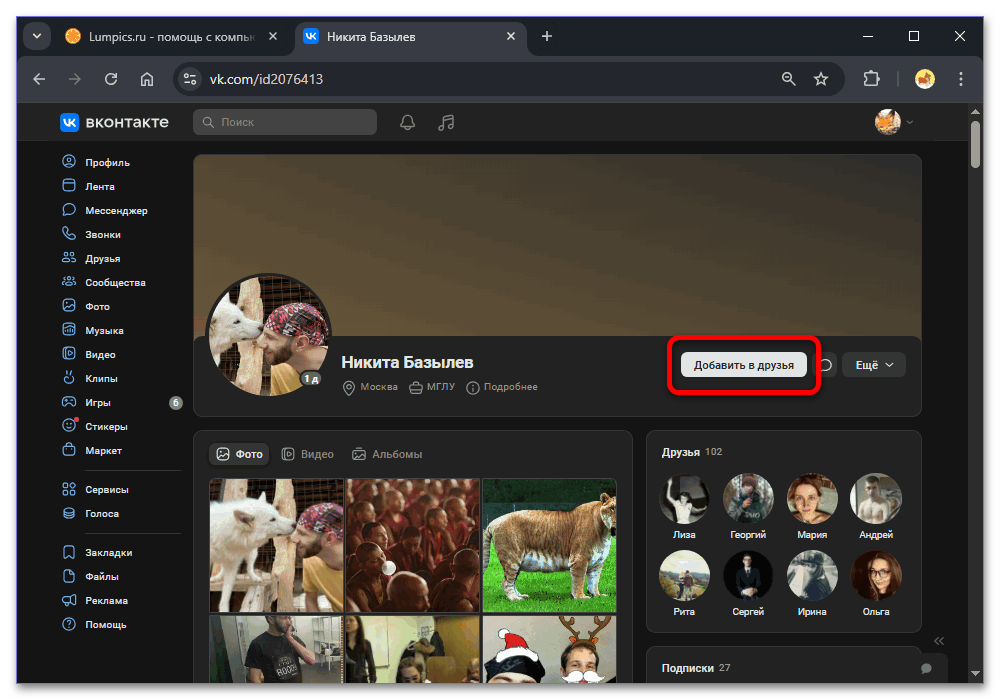Open the Chrome profile avatar

point(925,79)
